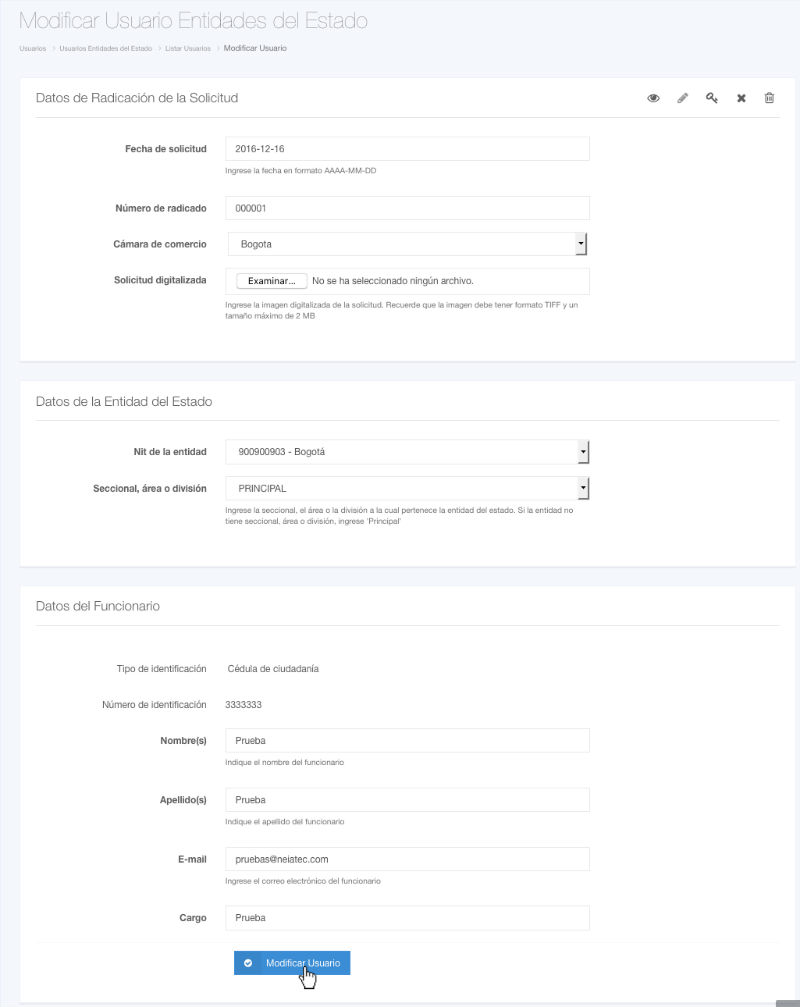Navigate to Listar Usuarios breadcrumb

pyautogui.click(x=187, y=48)
